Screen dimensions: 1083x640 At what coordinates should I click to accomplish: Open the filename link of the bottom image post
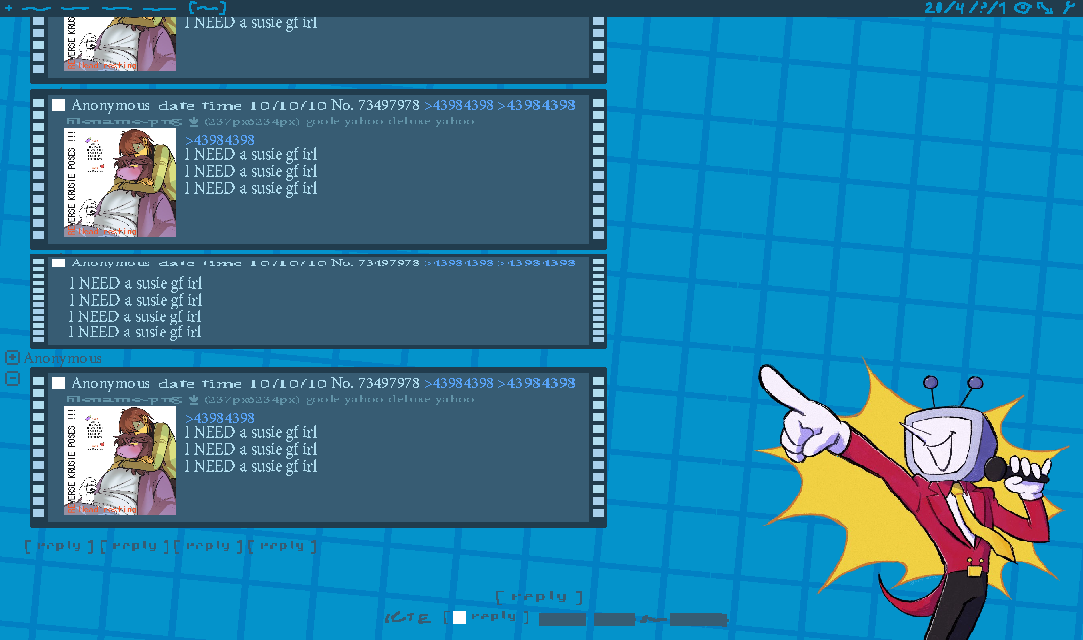click(x=124, y=400)
